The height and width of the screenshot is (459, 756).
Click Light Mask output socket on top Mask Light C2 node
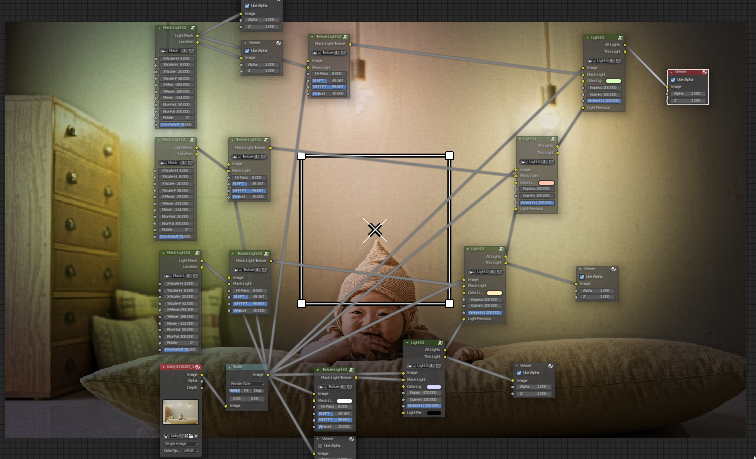[x=197, y=36]
